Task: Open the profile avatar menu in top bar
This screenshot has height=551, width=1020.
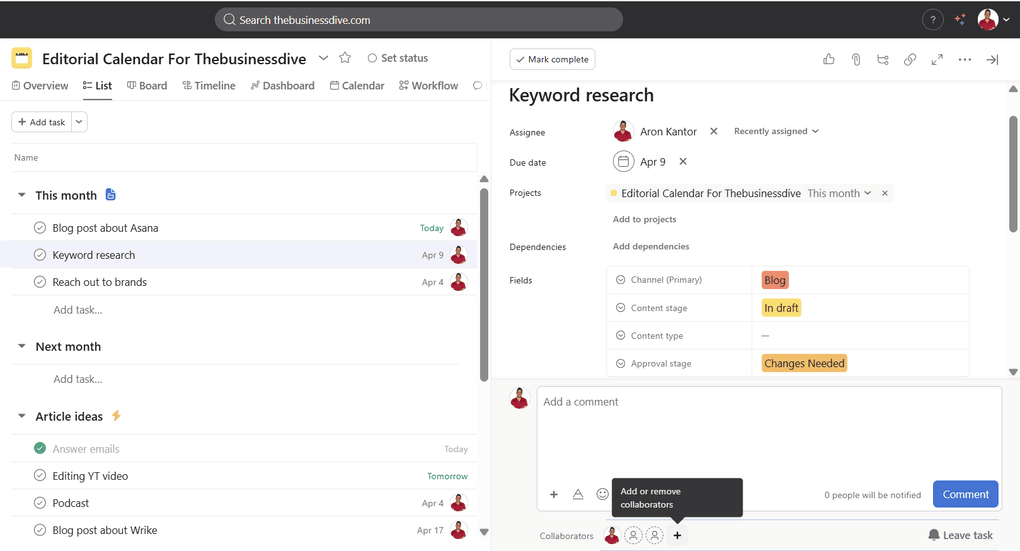Action: (993, 20)
